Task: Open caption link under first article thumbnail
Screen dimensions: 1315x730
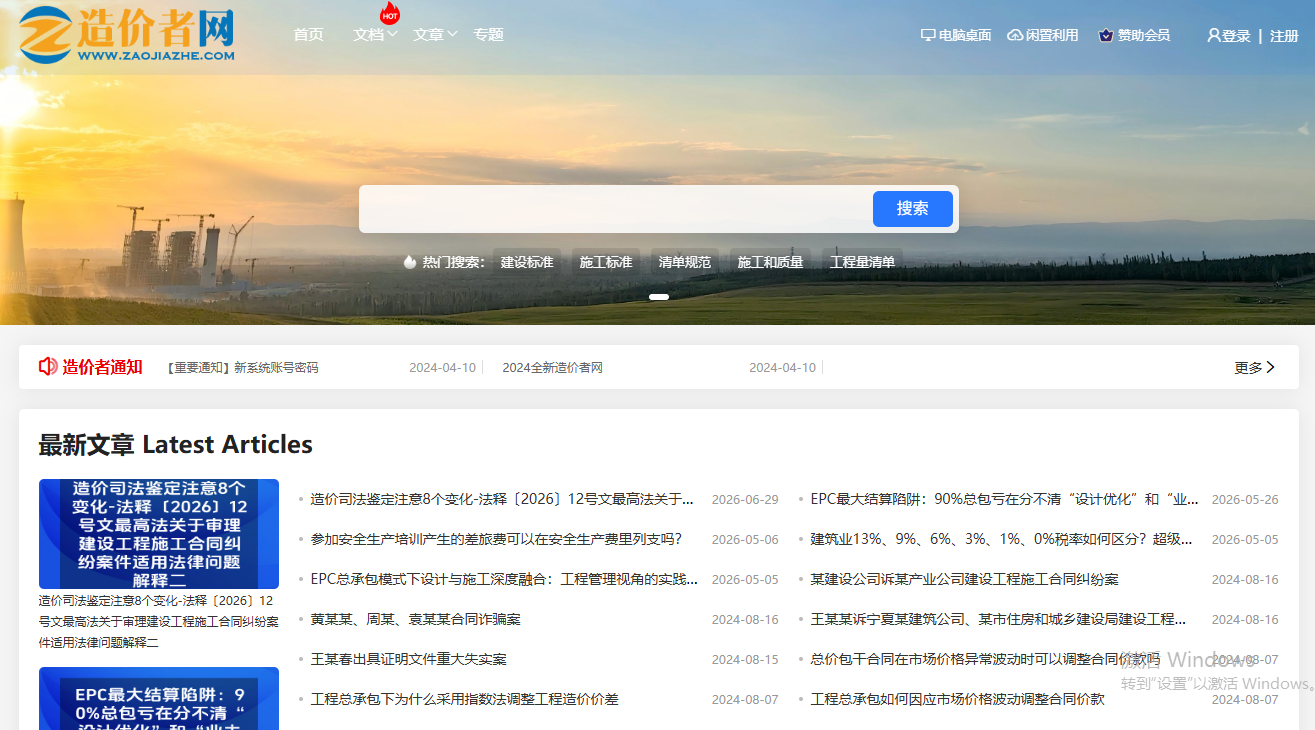Action: [x=158, y=622]
